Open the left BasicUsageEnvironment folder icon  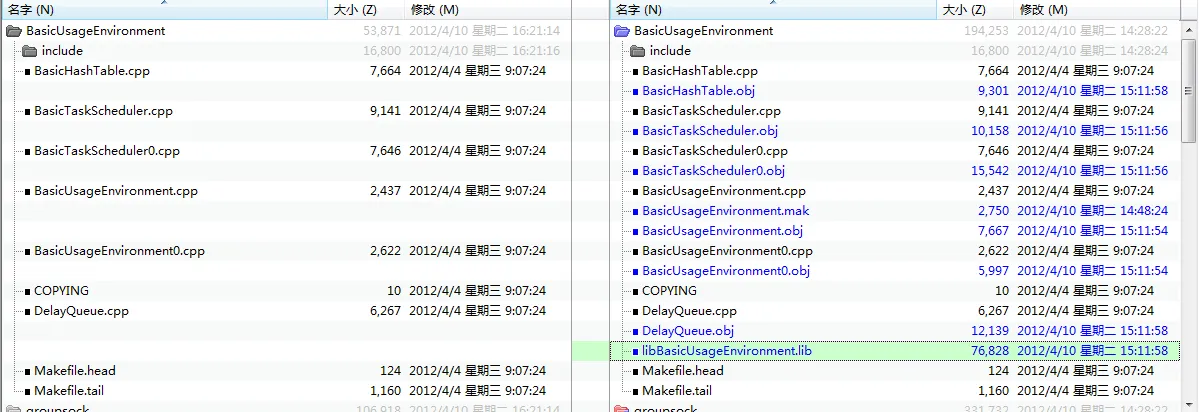point(14,31)
